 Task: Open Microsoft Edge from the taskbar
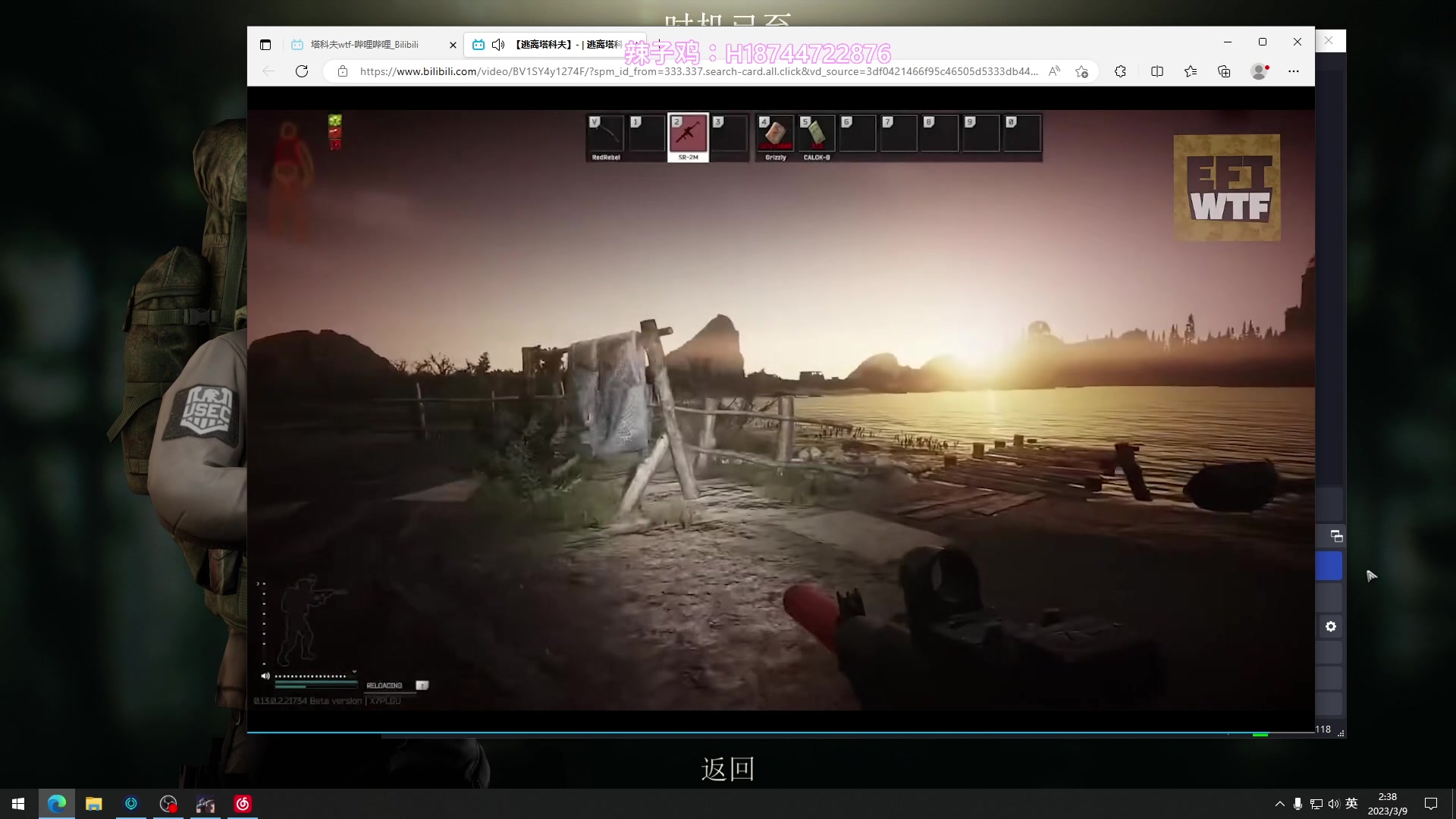coord(57,804)
